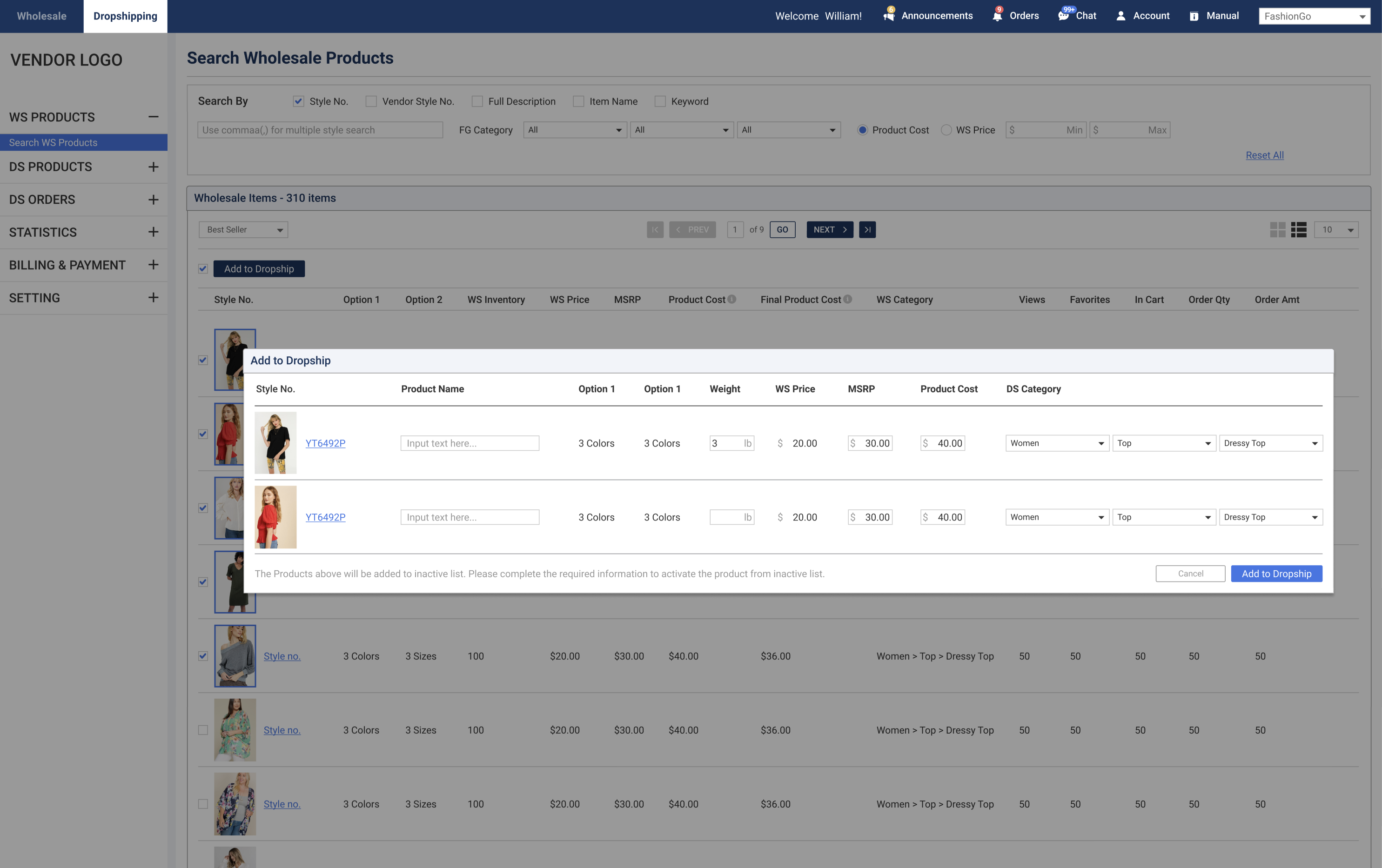
Task: Click the Cancel button in dialog
Action: pyautogui.click(x=1190, y=573)
